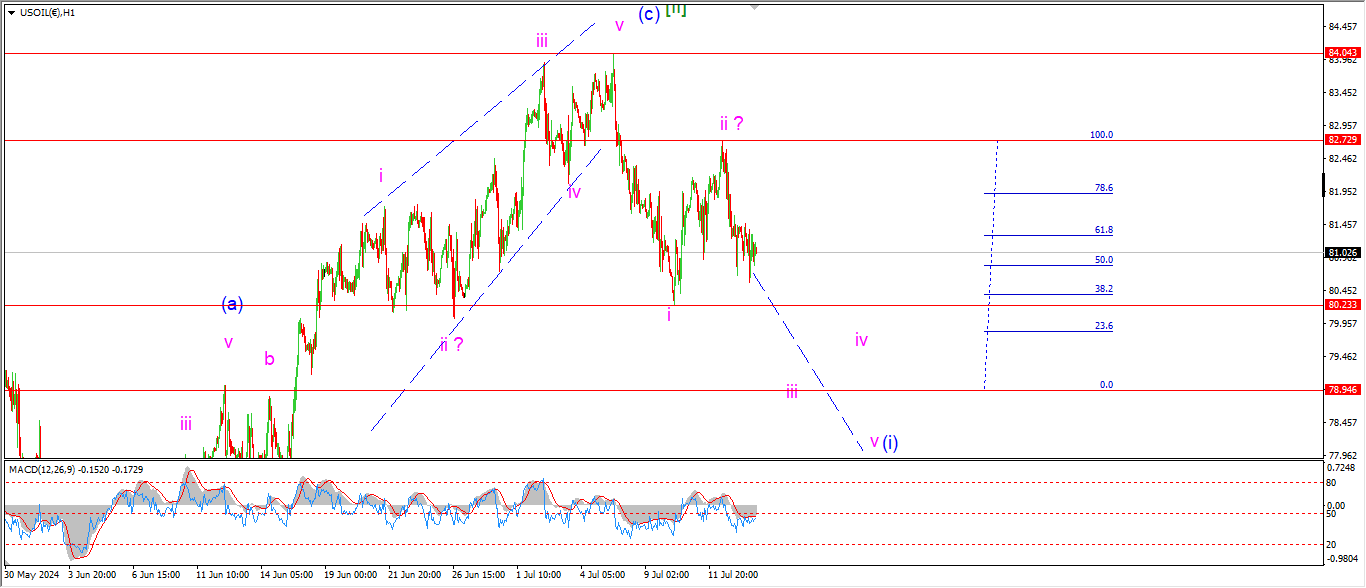Click the Fibonacci 78.6 level label
The width and height of the screenshot is (1366, 588).
tap(1103, 188)
